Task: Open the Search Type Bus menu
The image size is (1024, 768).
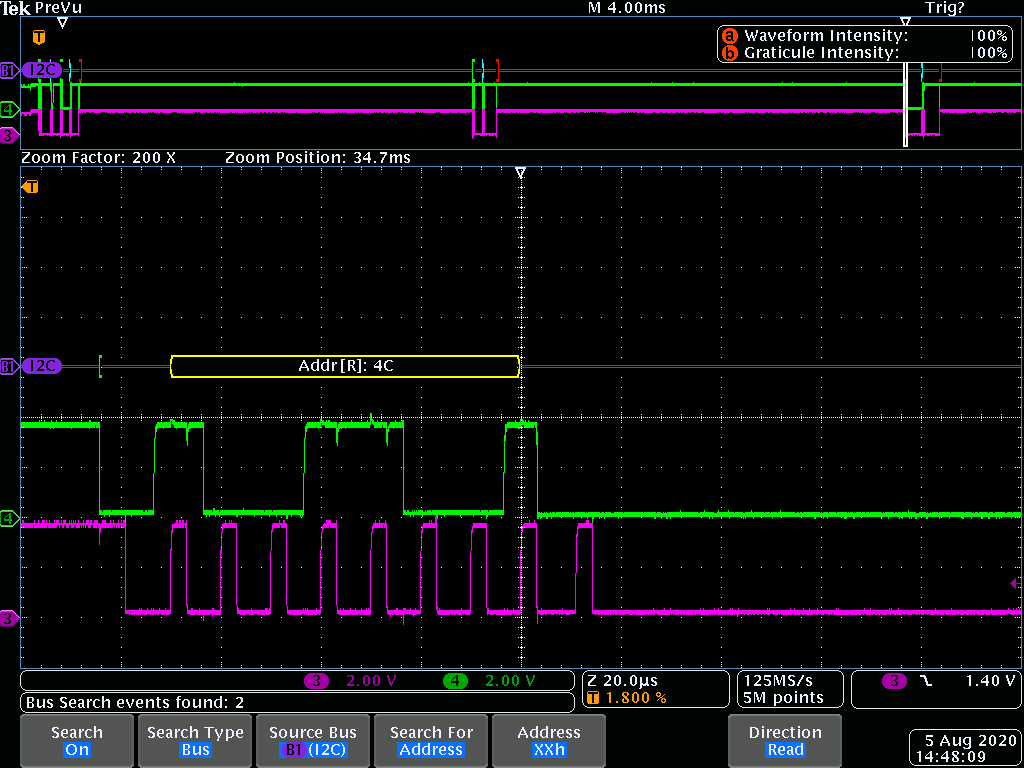Action: 195,741
